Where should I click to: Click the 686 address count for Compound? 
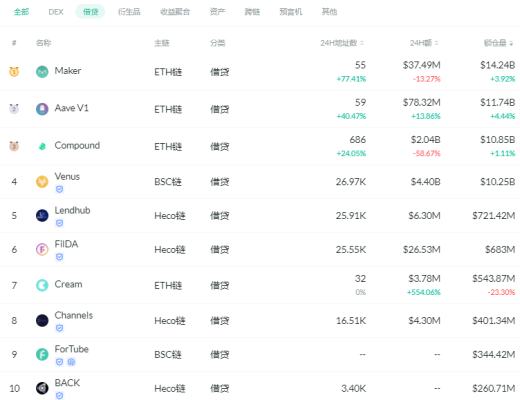pyautogui.click(x=358, y=140)
